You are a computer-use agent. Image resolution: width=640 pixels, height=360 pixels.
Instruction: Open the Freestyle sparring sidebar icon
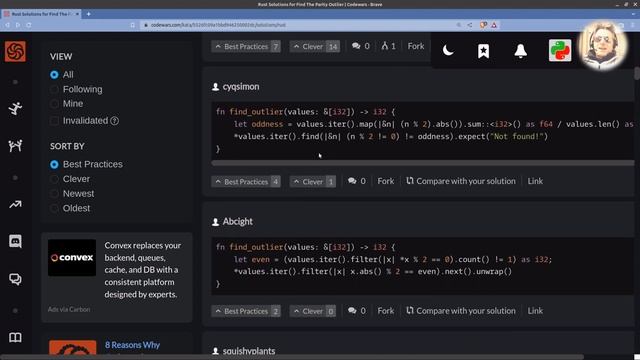[15, 146]
